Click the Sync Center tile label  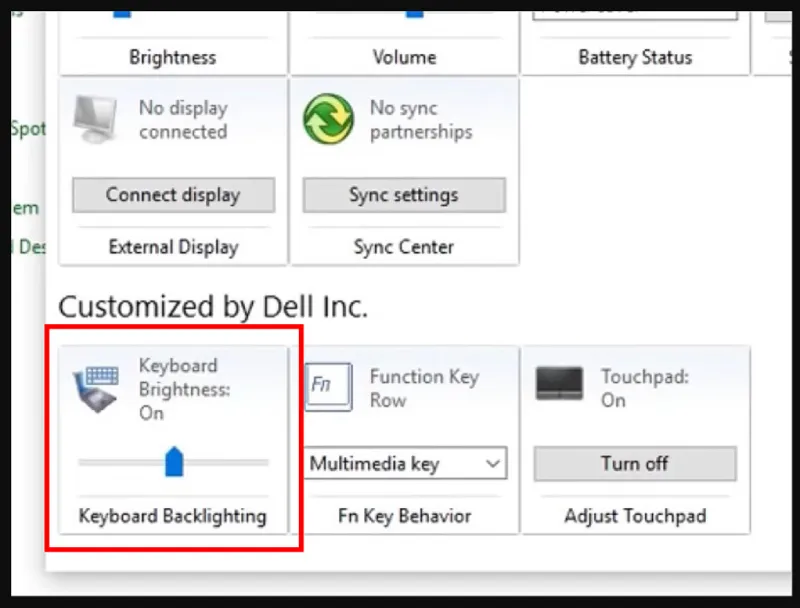[x=404, y=247]
